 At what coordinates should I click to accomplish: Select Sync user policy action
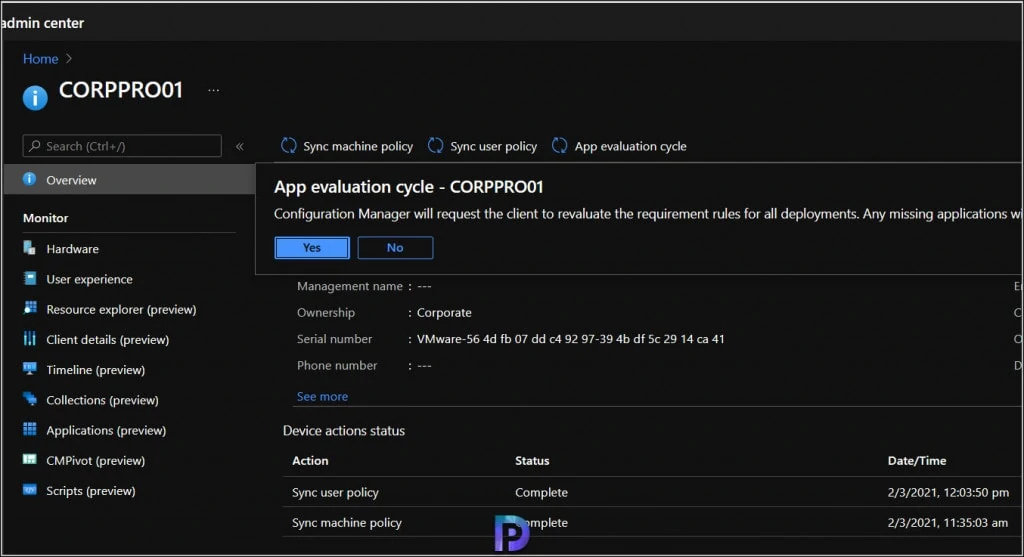click(x=483, y=146)
